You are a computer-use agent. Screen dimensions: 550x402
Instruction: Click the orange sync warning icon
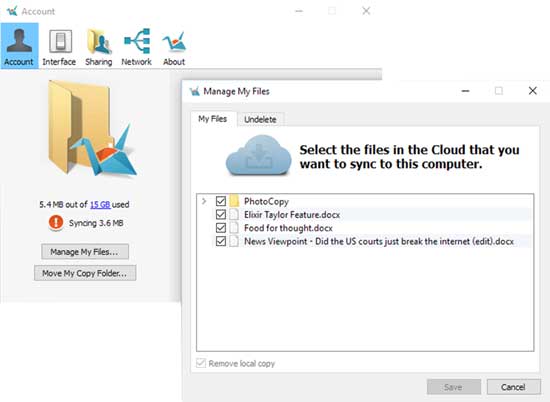[56, 223]
